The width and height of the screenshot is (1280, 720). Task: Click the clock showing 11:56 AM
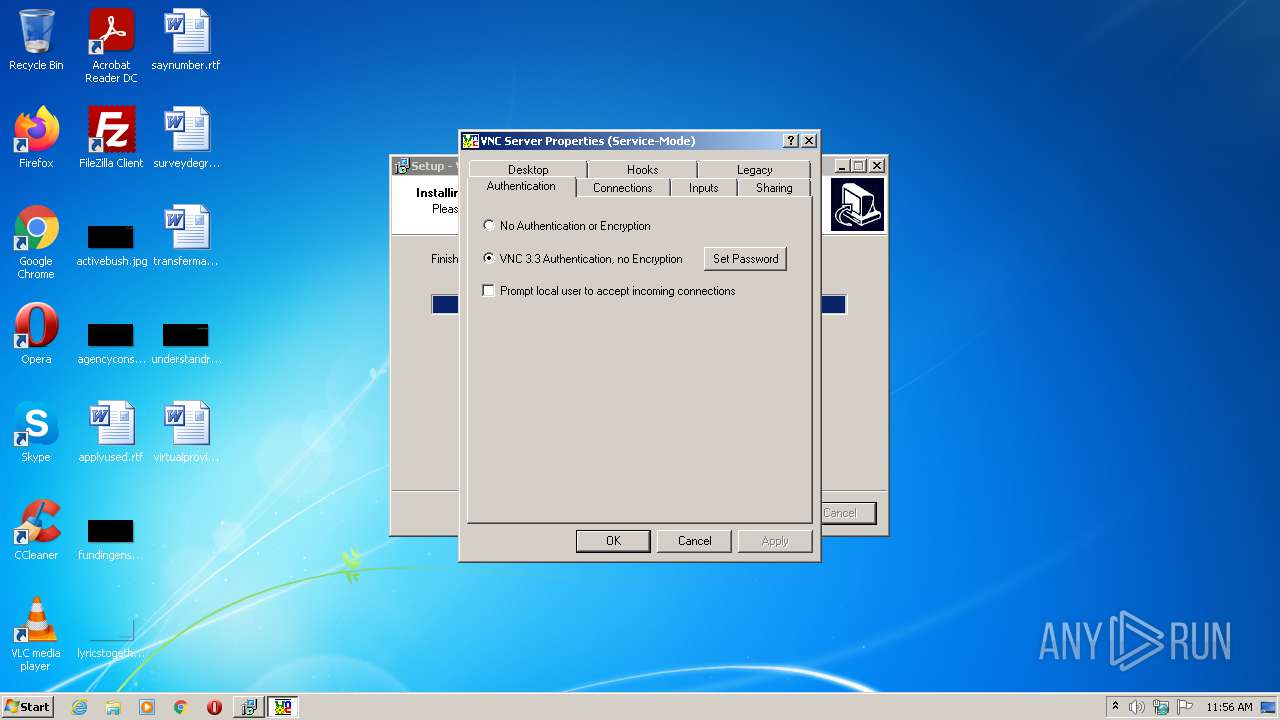point(1229,707)
